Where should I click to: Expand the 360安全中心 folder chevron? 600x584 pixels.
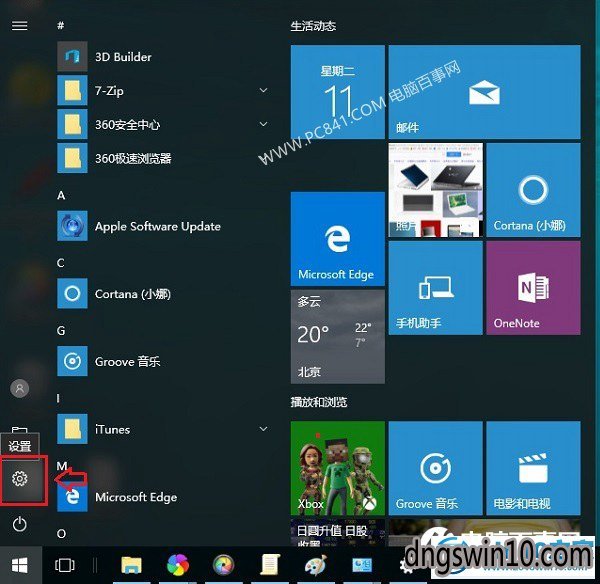pos(264,124)
